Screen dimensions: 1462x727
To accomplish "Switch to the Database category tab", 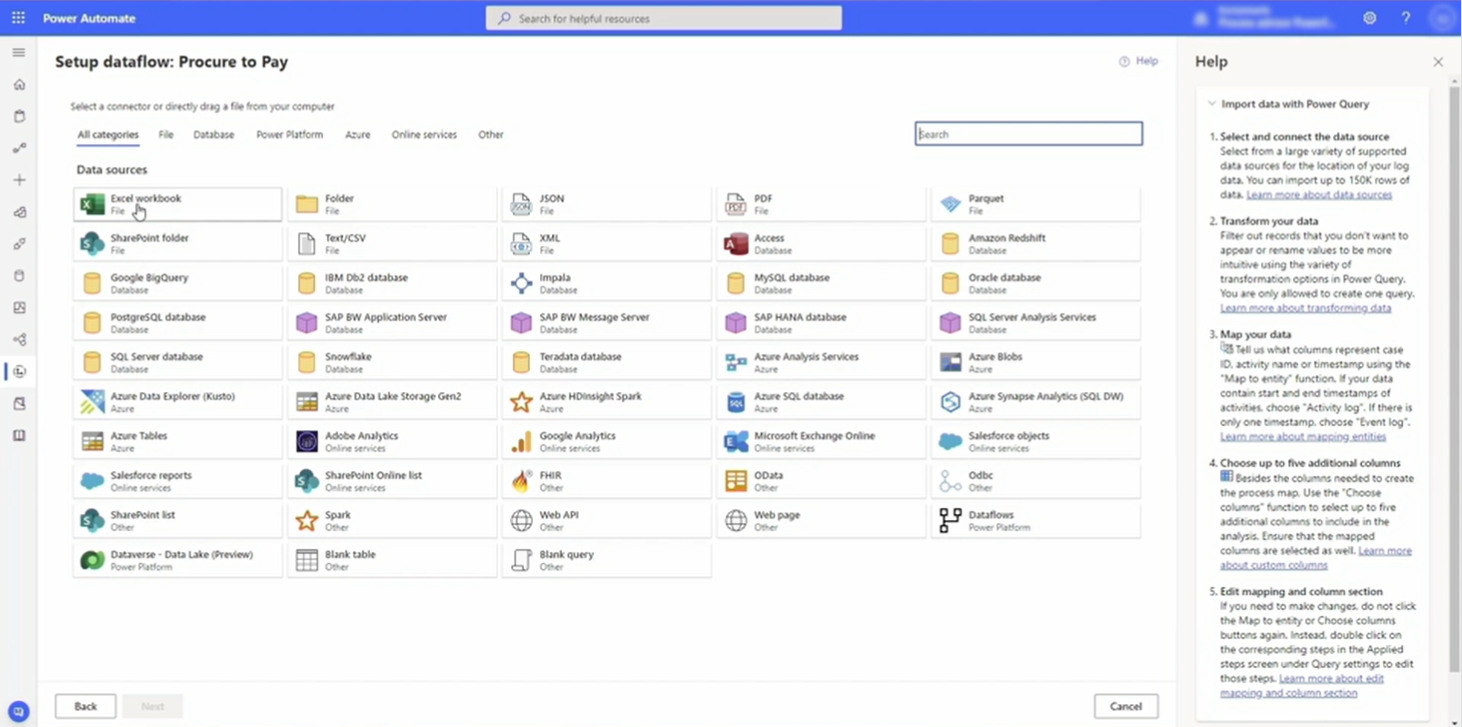I will [x=213, y=134].
